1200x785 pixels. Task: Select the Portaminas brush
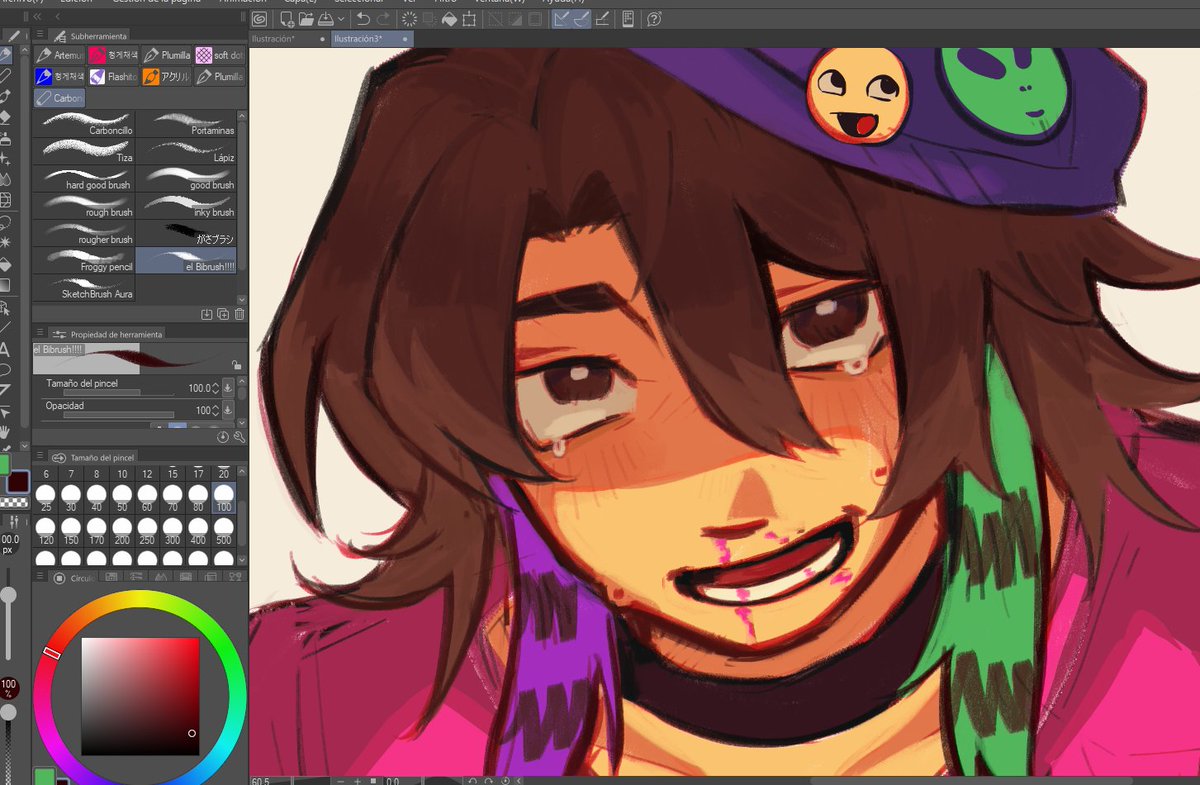point(187,124)
